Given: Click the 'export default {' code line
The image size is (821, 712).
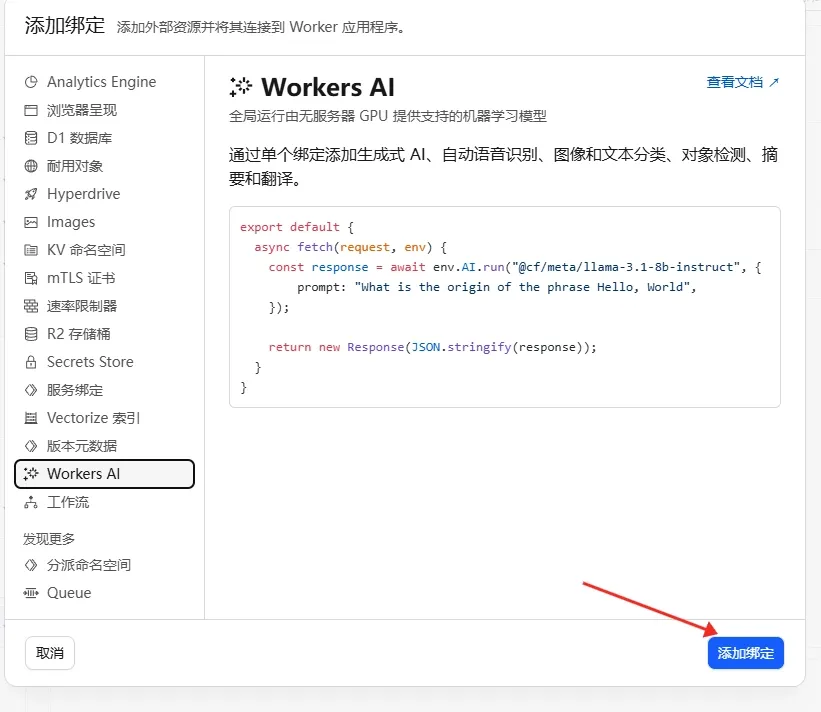Looking at the screenshot, I should click(x=297, y=227).
